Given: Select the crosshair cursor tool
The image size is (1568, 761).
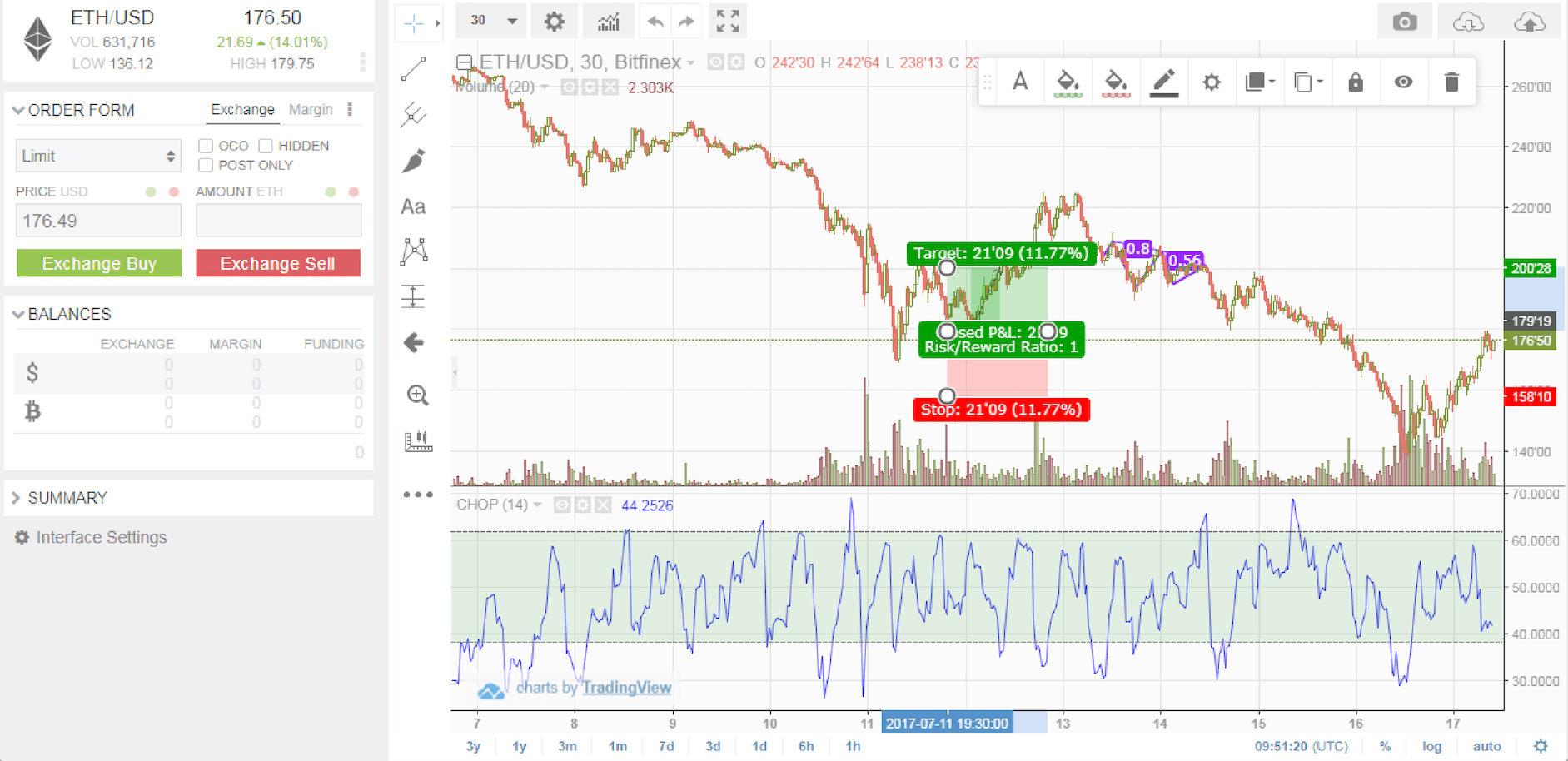Looking at the screenshot, I should coord(414,23).
